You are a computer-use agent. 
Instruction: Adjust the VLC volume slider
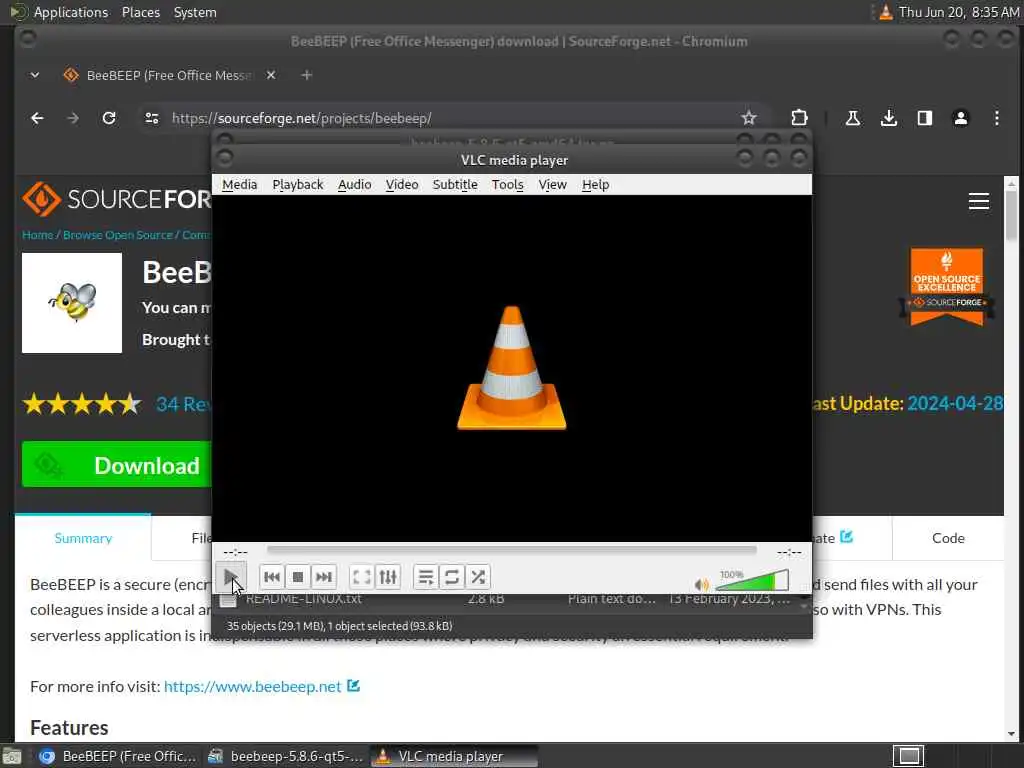click(x=752, y=580)
